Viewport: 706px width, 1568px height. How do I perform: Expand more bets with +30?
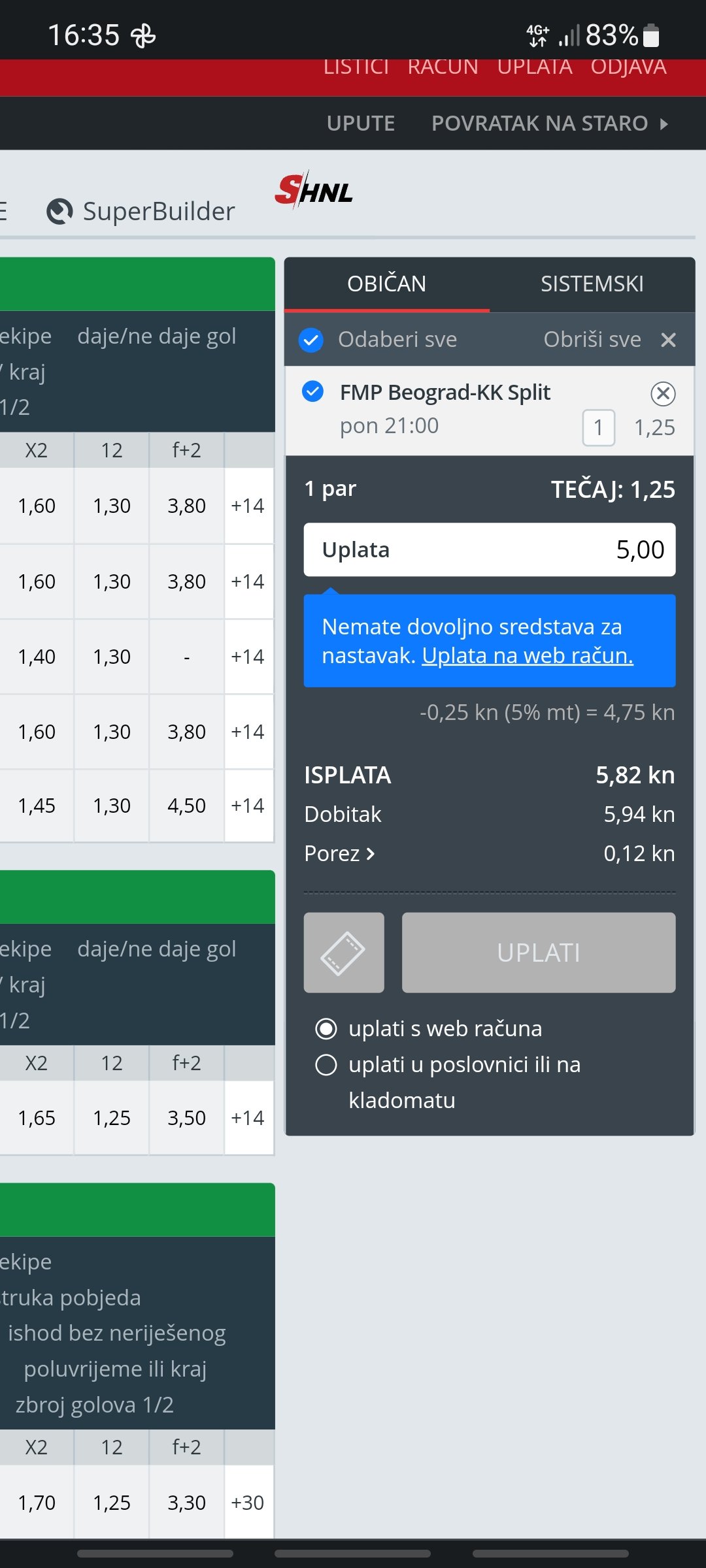(248, 1503)
